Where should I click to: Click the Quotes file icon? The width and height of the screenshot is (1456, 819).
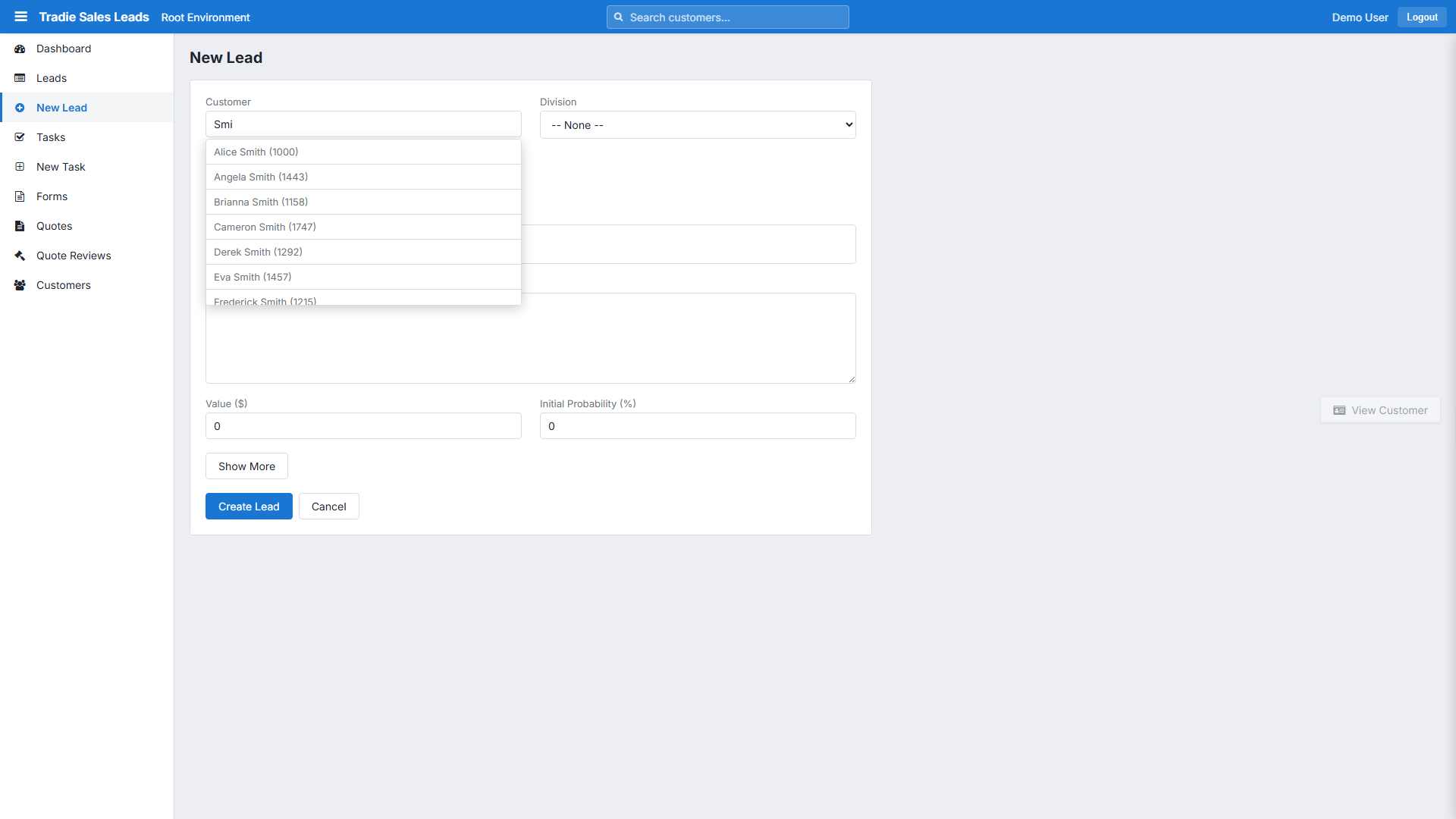point(20,226)
